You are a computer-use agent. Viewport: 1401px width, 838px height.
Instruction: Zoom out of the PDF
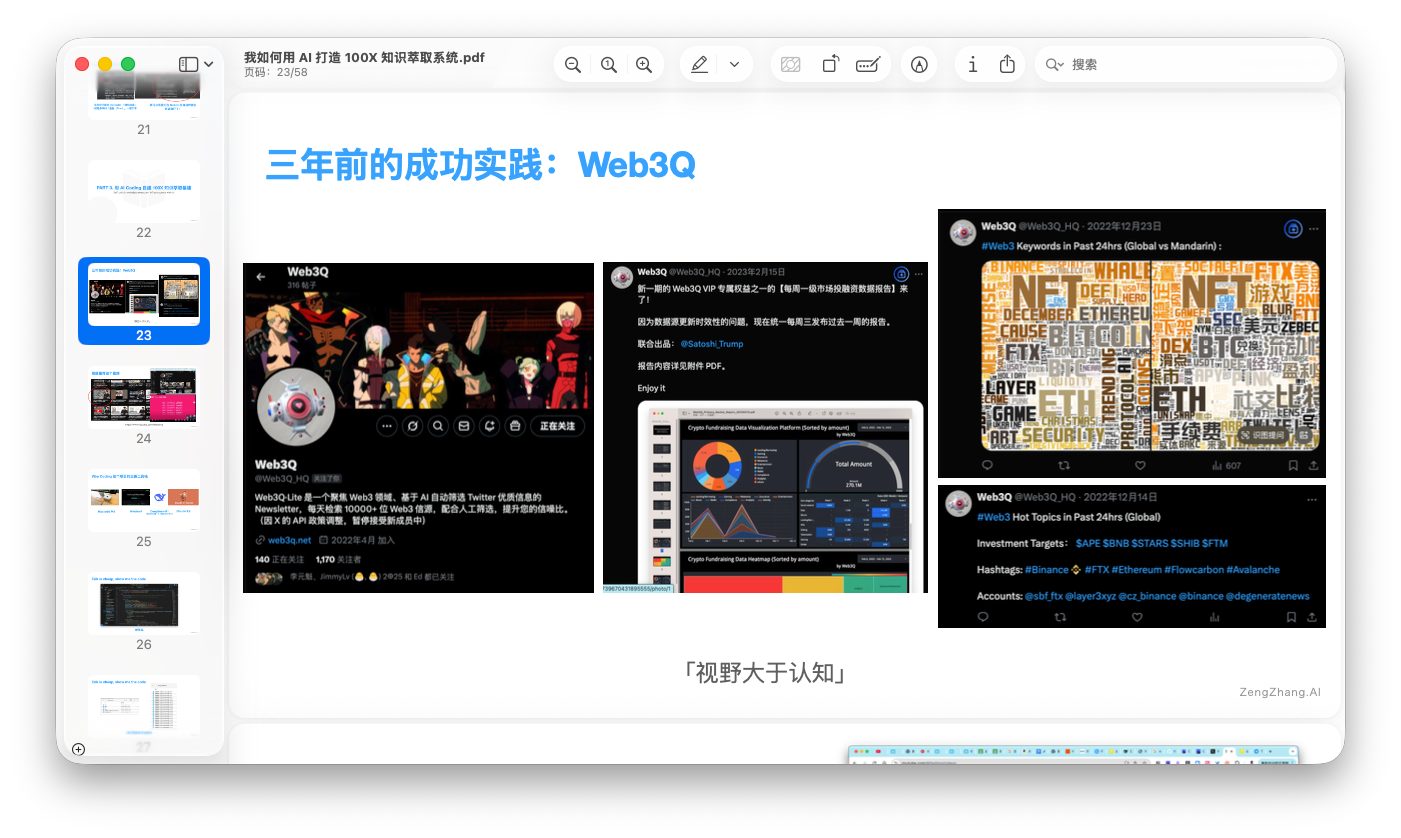tap(572, 64)
